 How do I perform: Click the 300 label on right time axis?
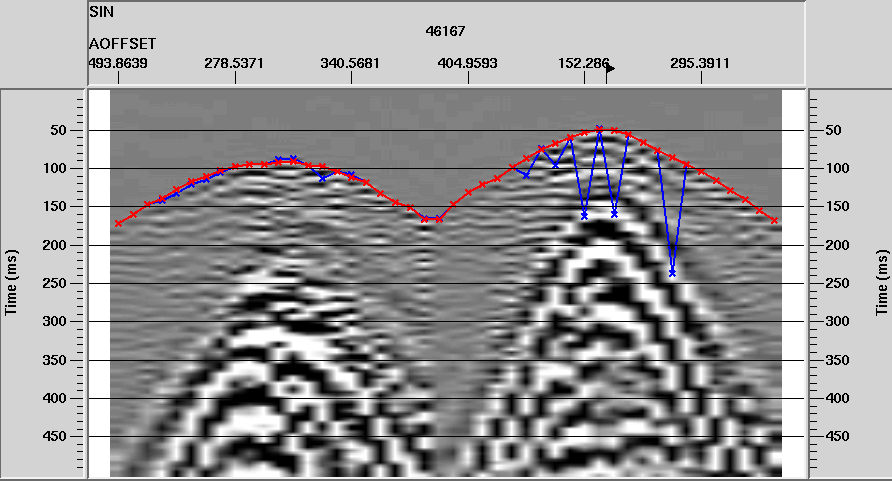pos(837,321)
